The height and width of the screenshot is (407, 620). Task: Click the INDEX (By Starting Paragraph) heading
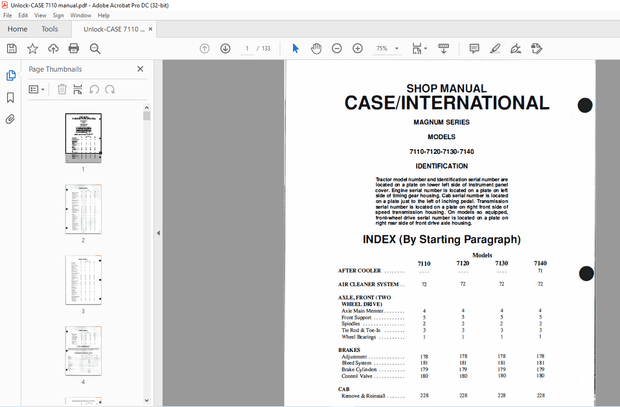[x=442, y=239]
